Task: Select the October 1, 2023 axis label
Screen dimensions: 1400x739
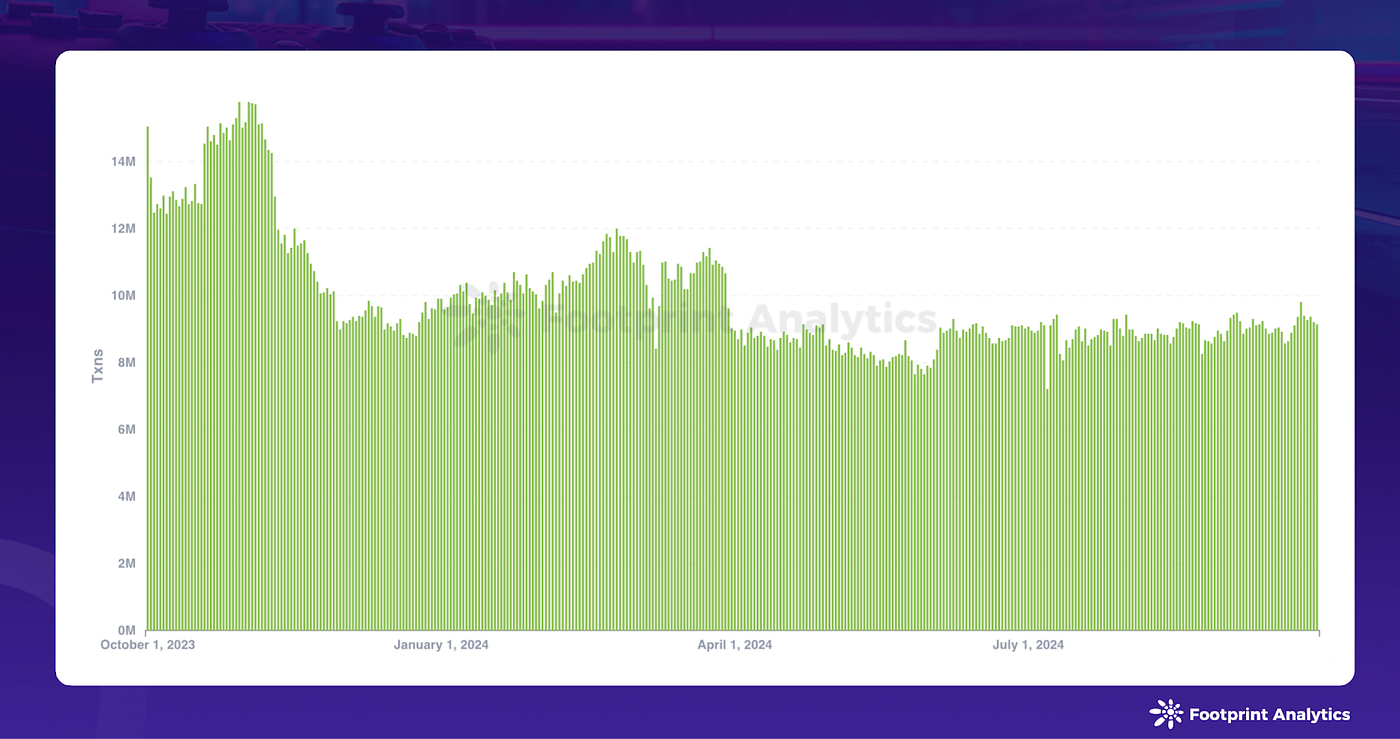Action: [147, 645]
